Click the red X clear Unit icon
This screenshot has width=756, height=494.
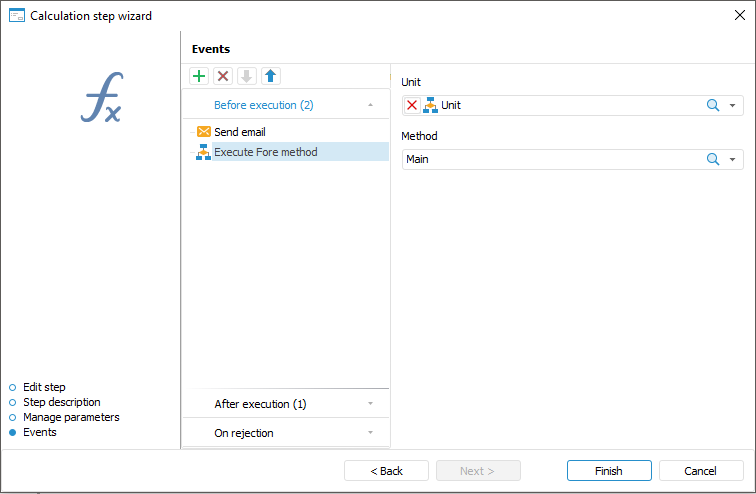click(x=412, y=105)
